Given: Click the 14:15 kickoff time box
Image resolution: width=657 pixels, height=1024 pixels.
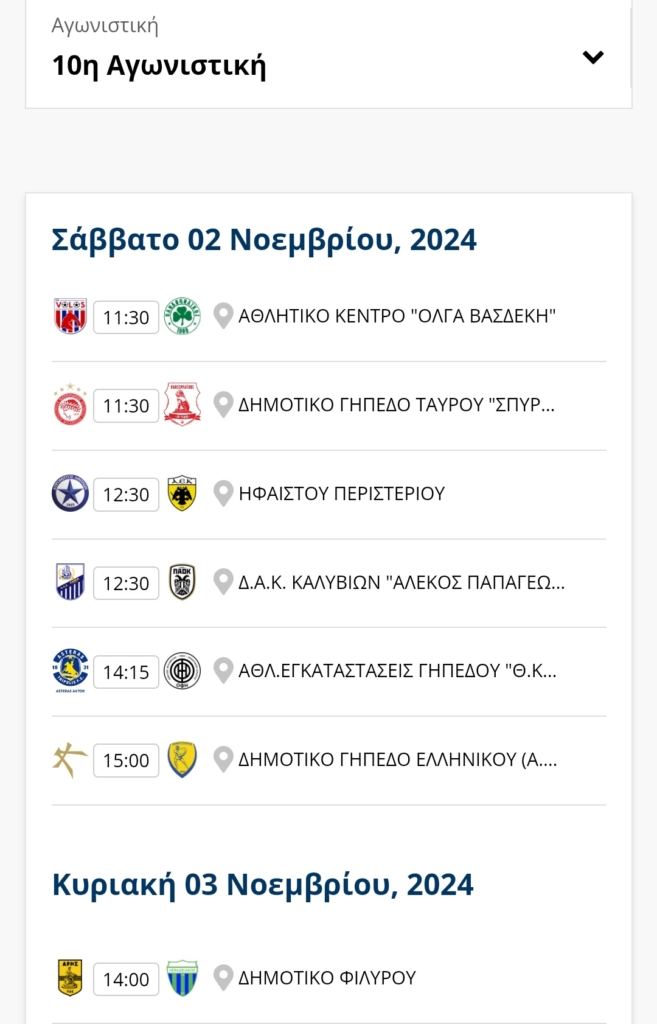Looking at the screenshot, I should [126, 672].
